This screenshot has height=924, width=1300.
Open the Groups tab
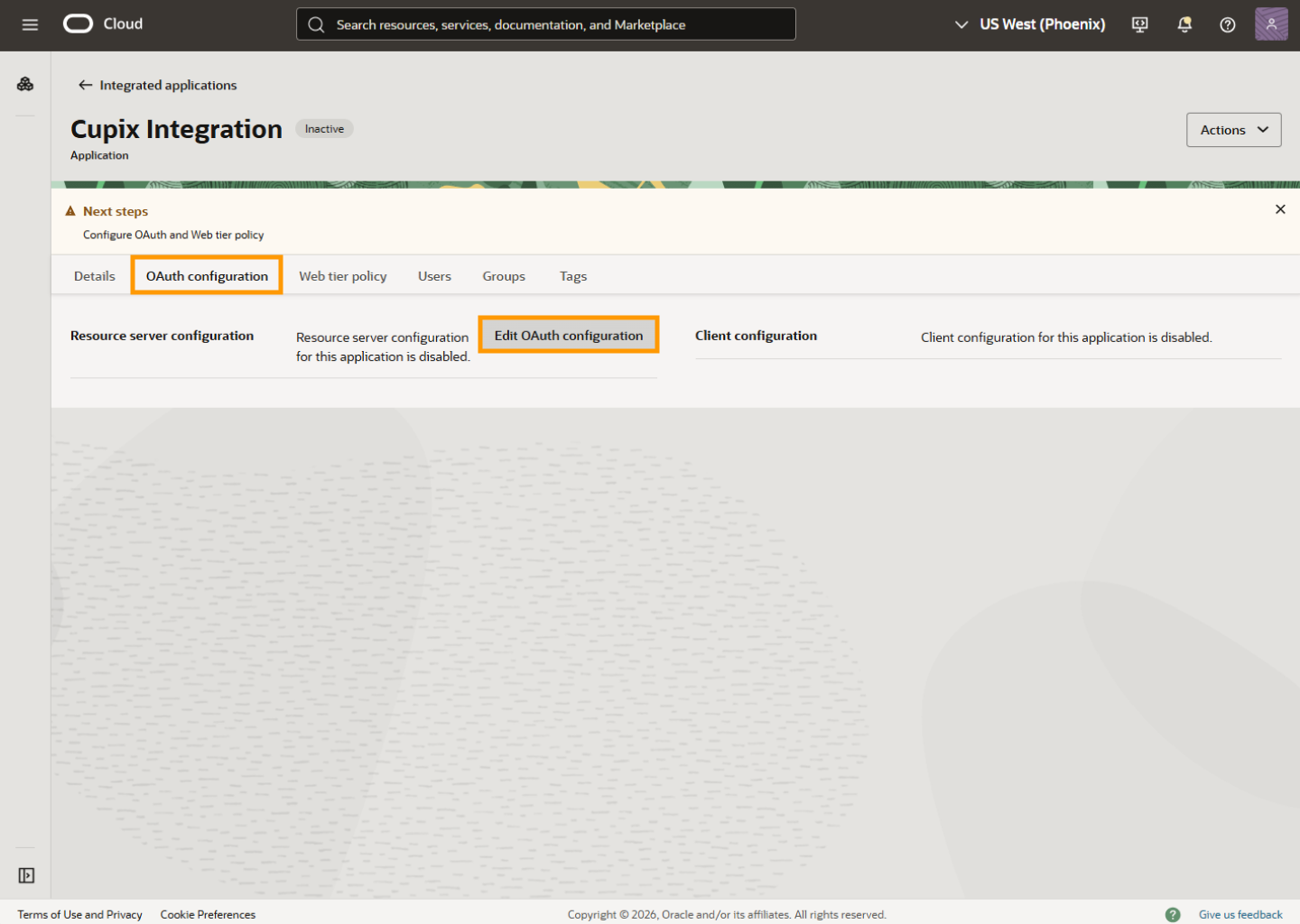pos(504,276)
